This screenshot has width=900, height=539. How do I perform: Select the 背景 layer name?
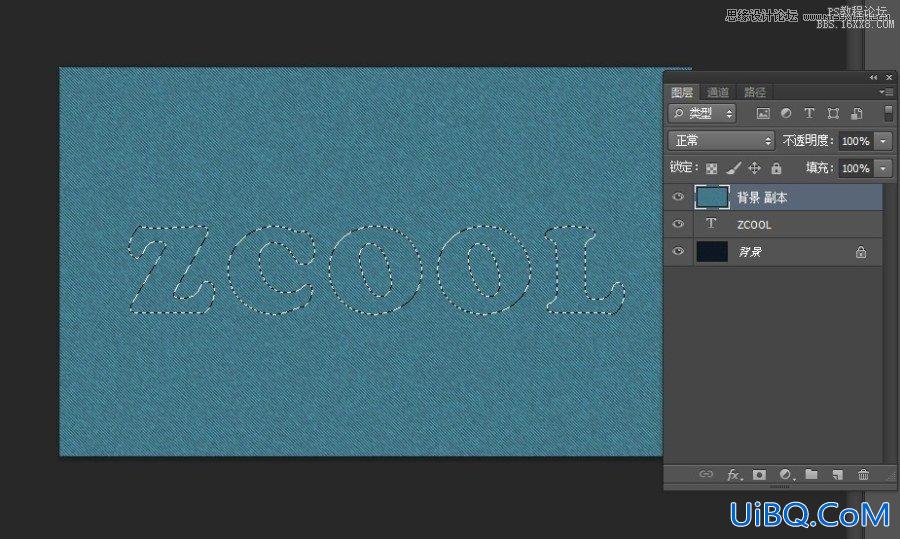(750, 252)
